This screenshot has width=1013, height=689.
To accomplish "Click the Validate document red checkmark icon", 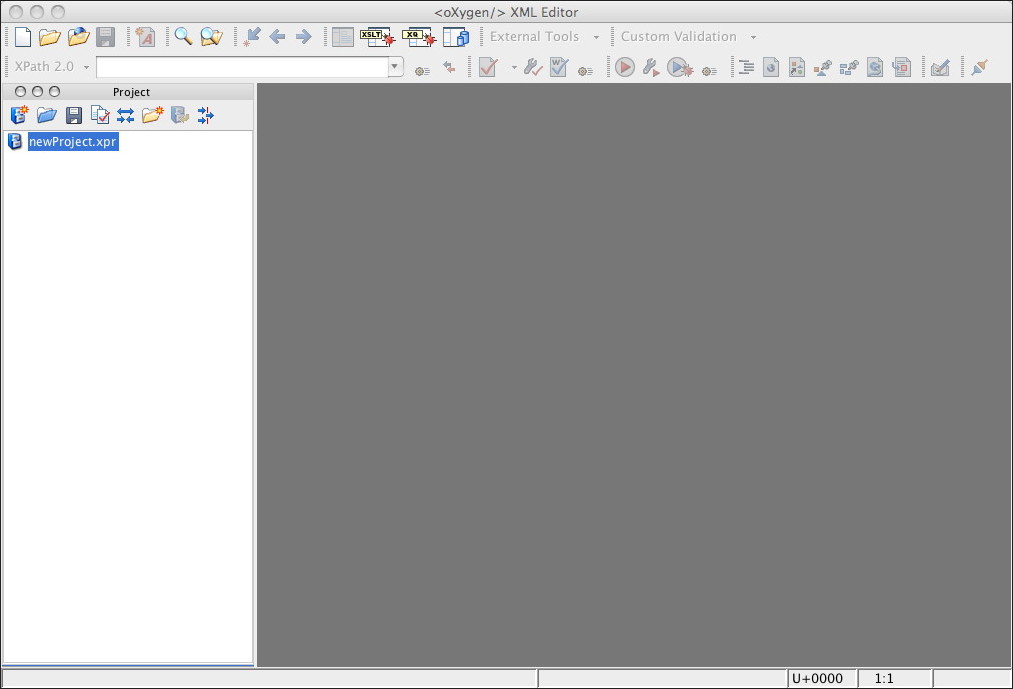I will point(488,67).
